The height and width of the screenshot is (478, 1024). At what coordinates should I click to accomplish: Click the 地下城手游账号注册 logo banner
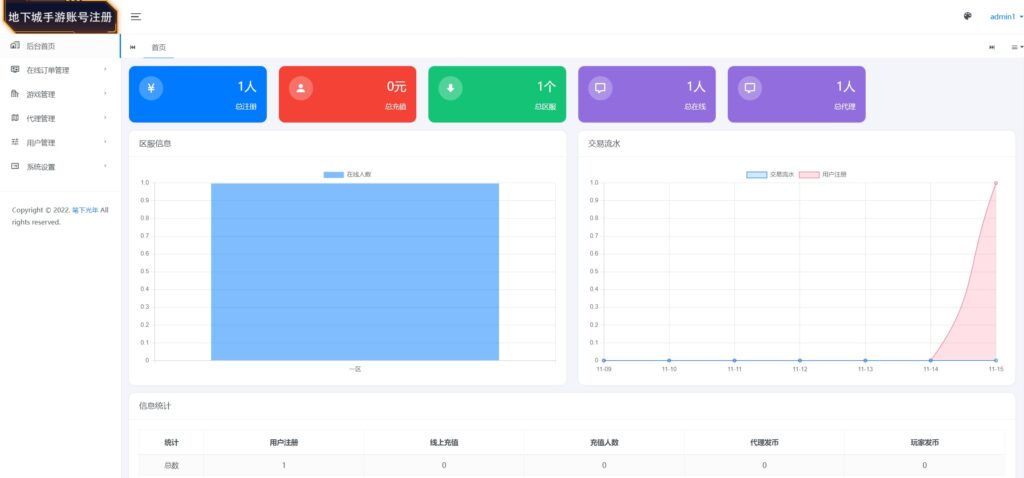59,17
